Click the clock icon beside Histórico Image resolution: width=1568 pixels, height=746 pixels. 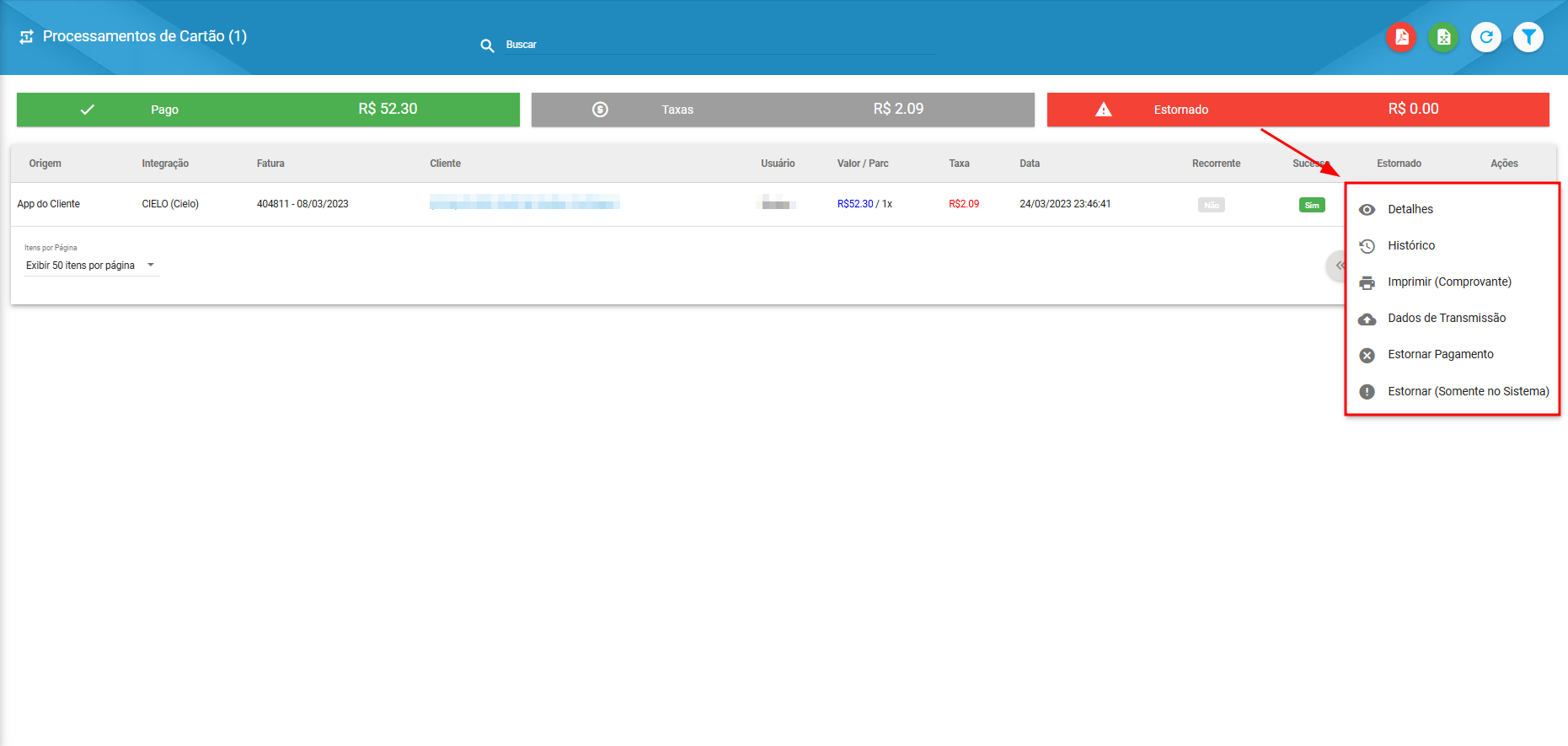click(1367, 245)
